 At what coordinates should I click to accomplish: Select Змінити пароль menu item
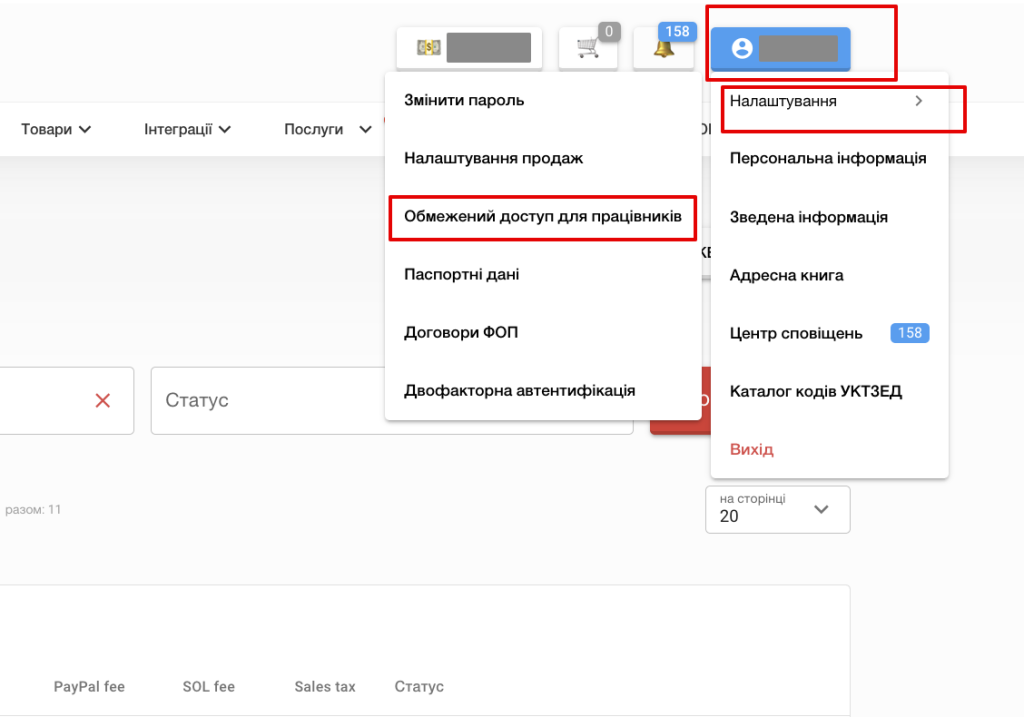tap(464, 100)
